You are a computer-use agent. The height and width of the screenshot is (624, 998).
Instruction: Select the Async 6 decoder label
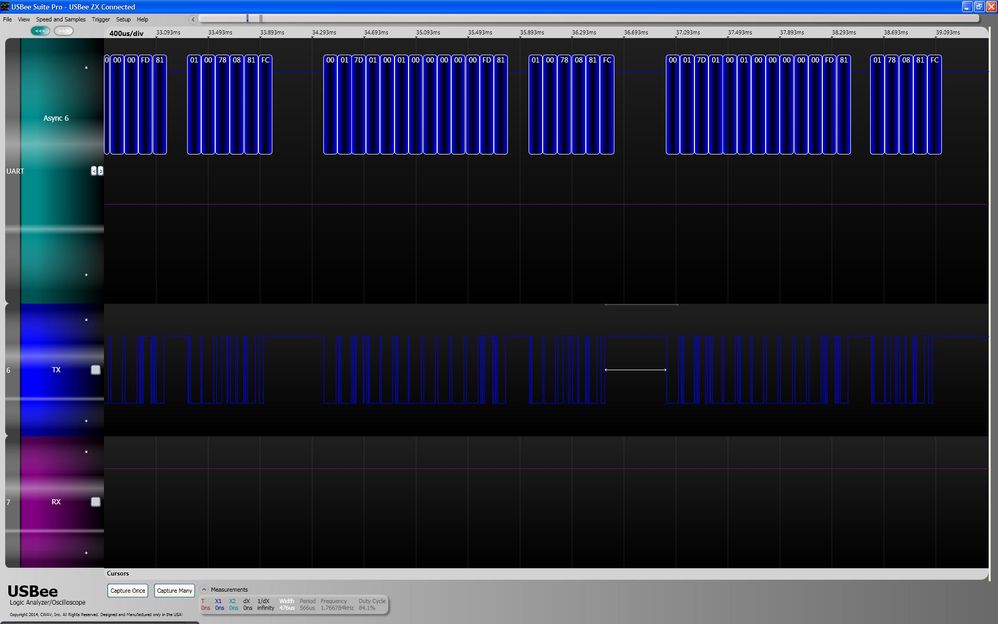(56, 118)
